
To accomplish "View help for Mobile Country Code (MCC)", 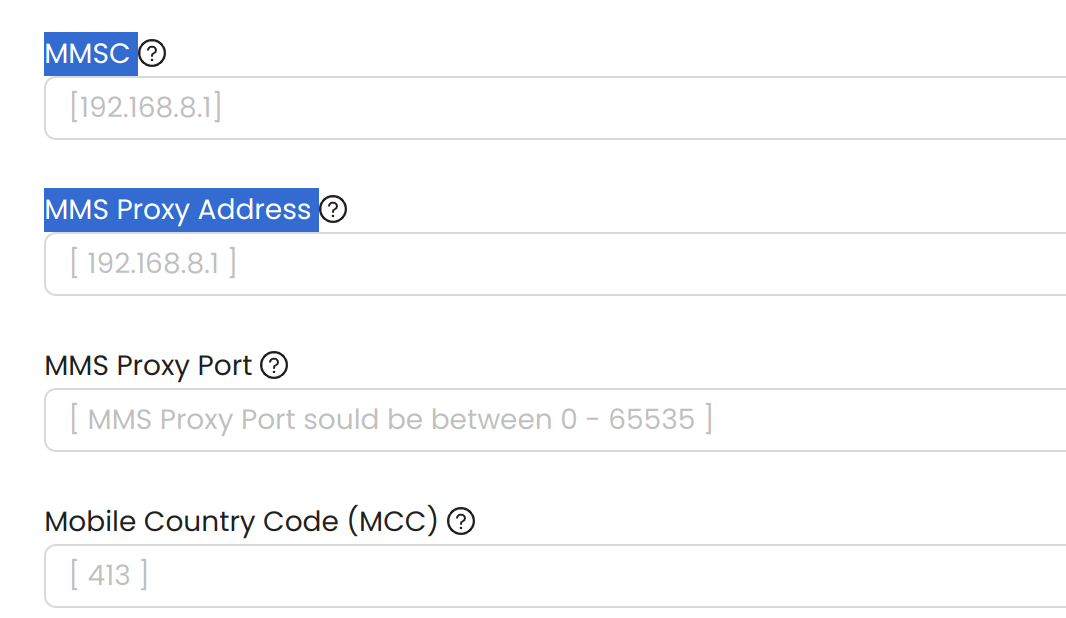I will [461, 521].
